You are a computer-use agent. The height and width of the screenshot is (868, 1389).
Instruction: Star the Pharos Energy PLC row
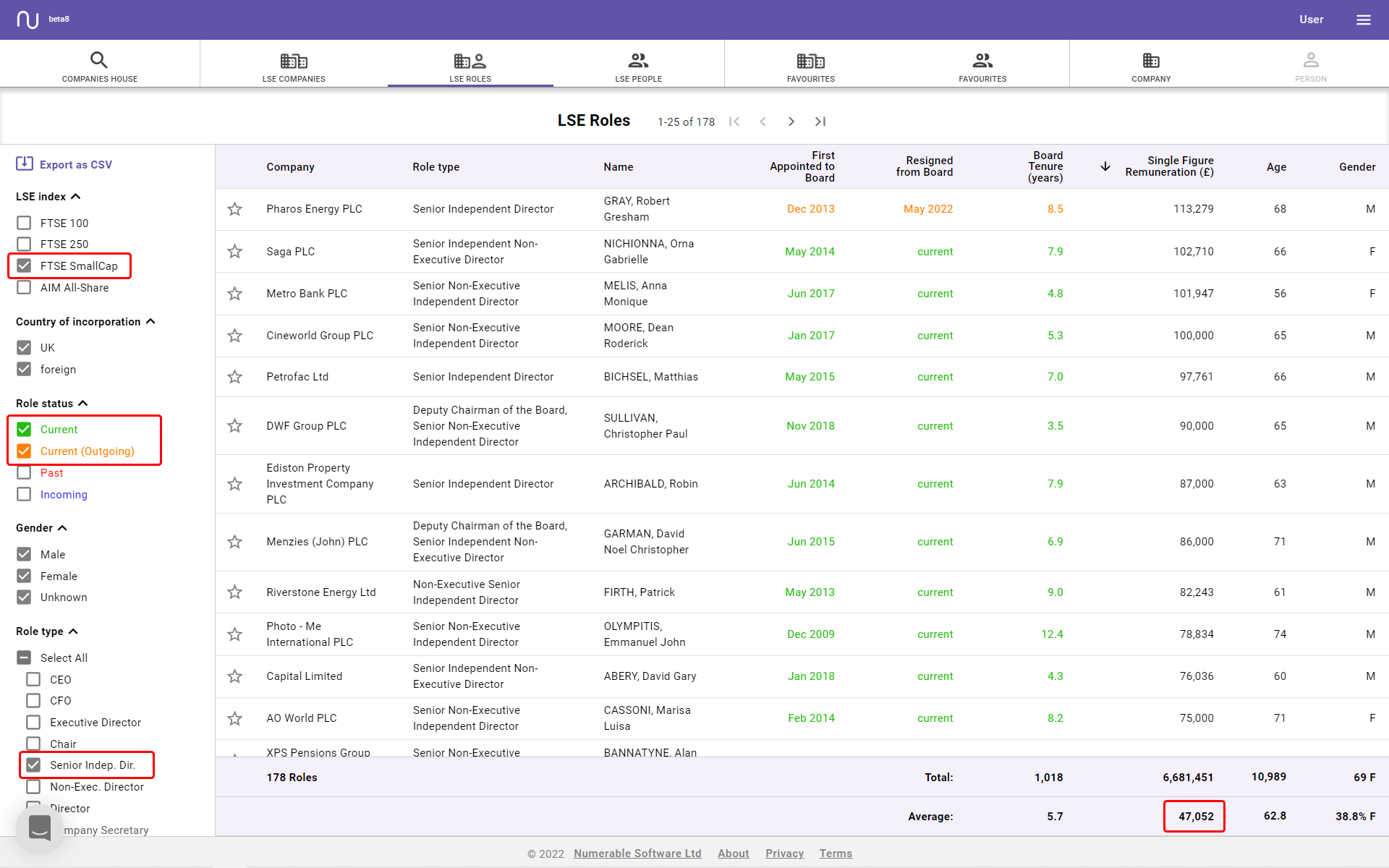coord(234,209)
